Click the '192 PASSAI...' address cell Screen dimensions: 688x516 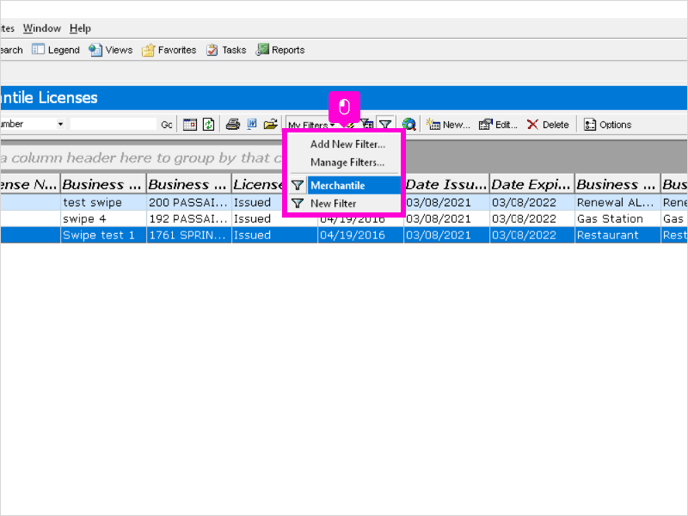click(189, 219)
